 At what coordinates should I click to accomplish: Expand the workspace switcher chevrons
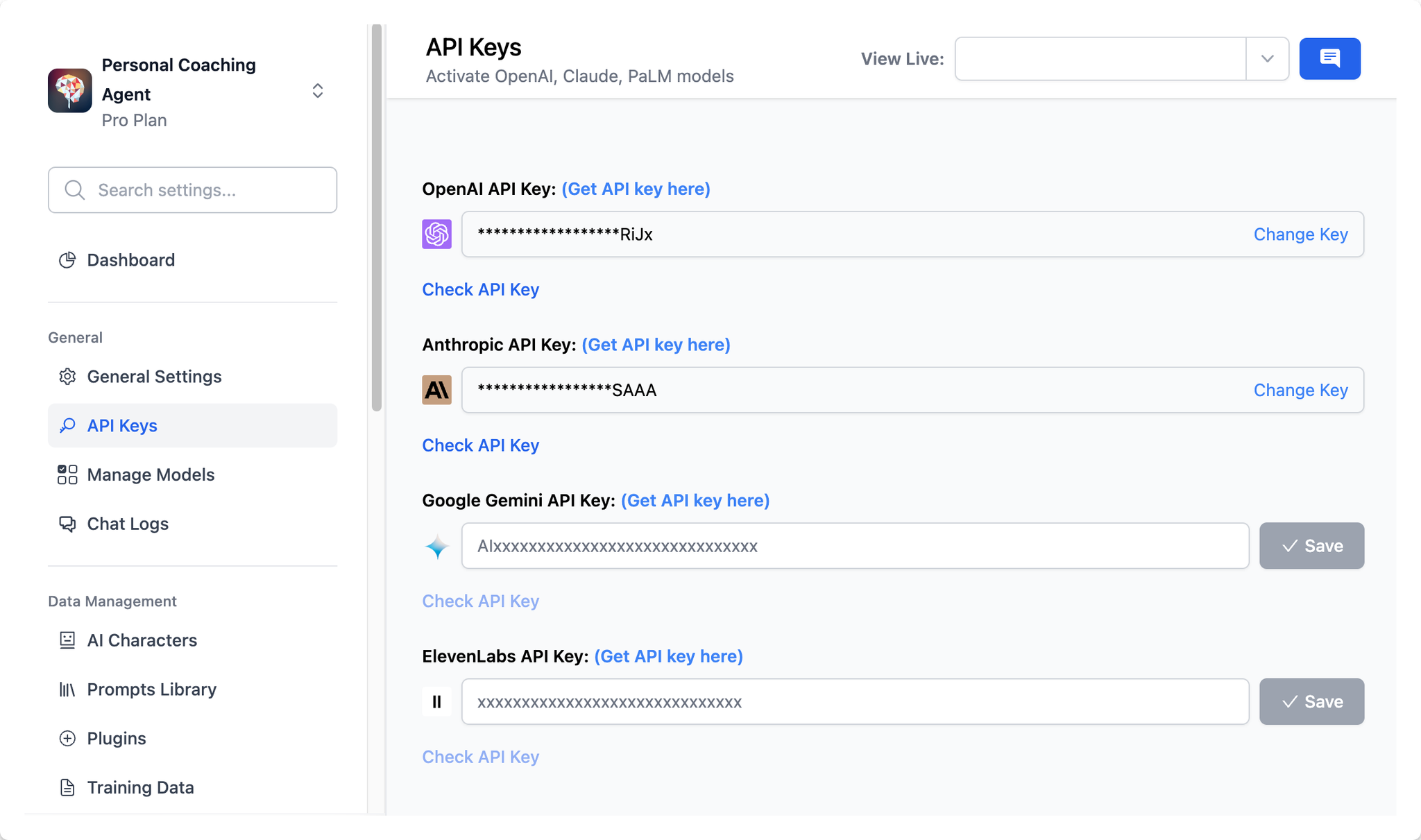click(x=318, y=91)
